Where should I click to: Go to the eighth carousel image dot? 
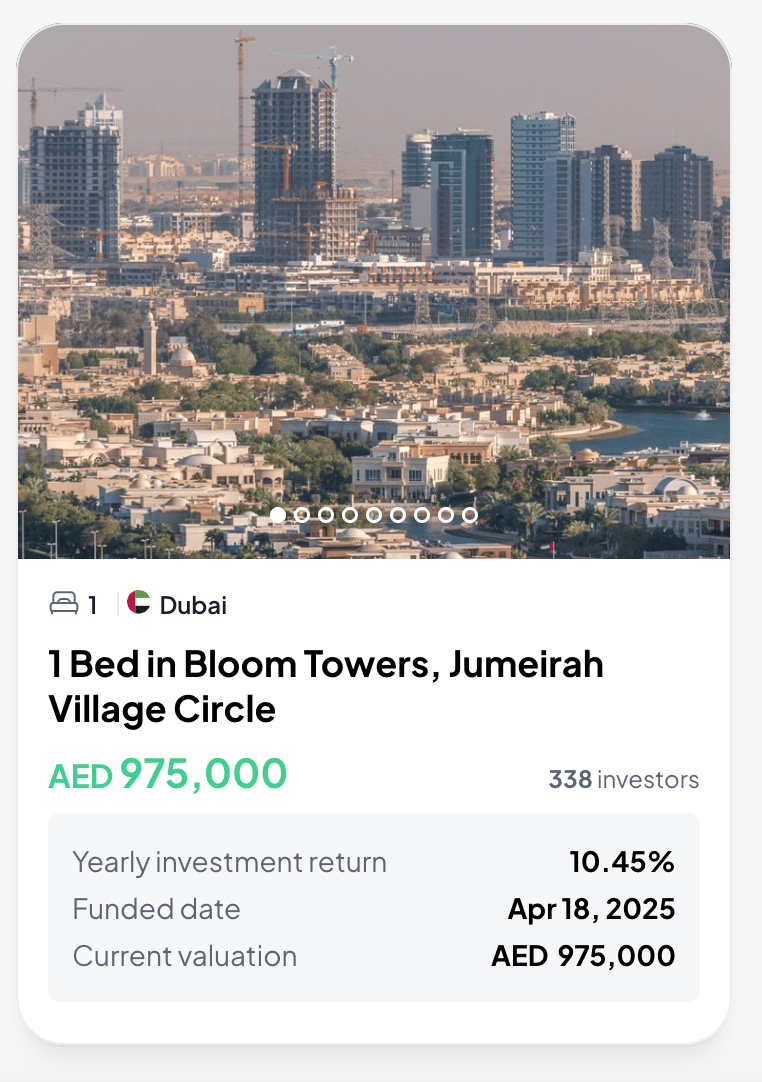click(x=446, y=515)
